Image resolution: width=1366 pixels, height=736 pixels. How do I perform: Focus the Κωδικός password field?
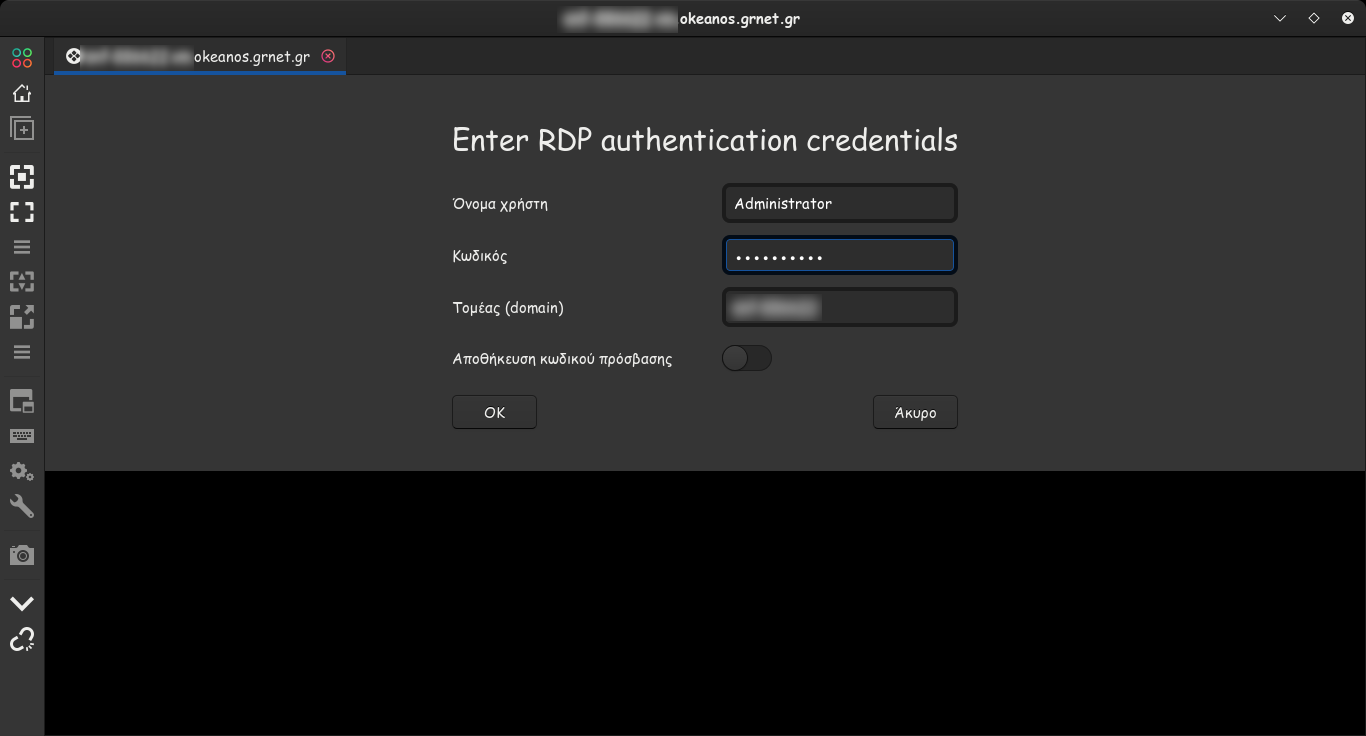click(x=840, y=255)
